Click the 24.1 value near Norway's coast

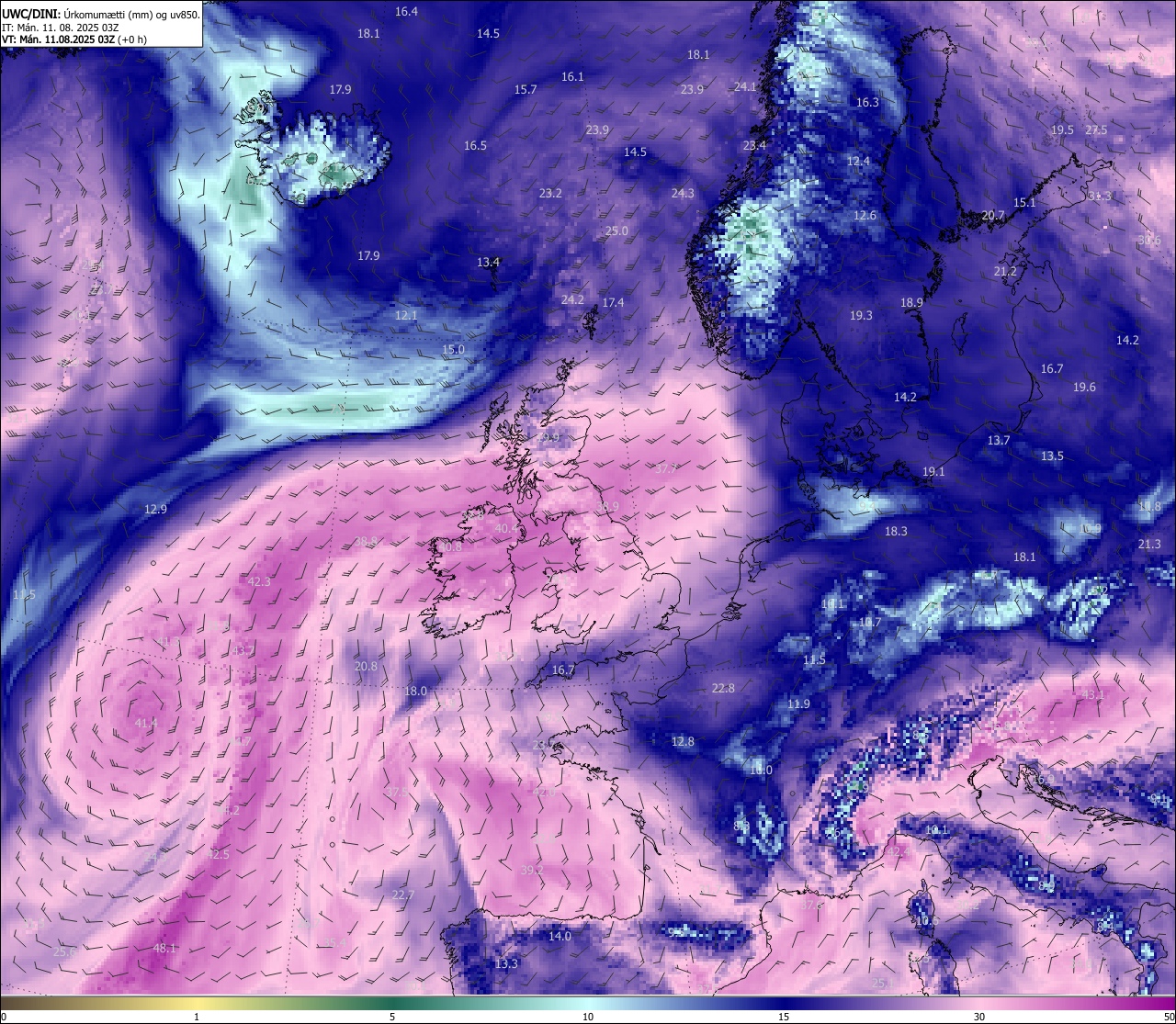[x=745, y=86]
